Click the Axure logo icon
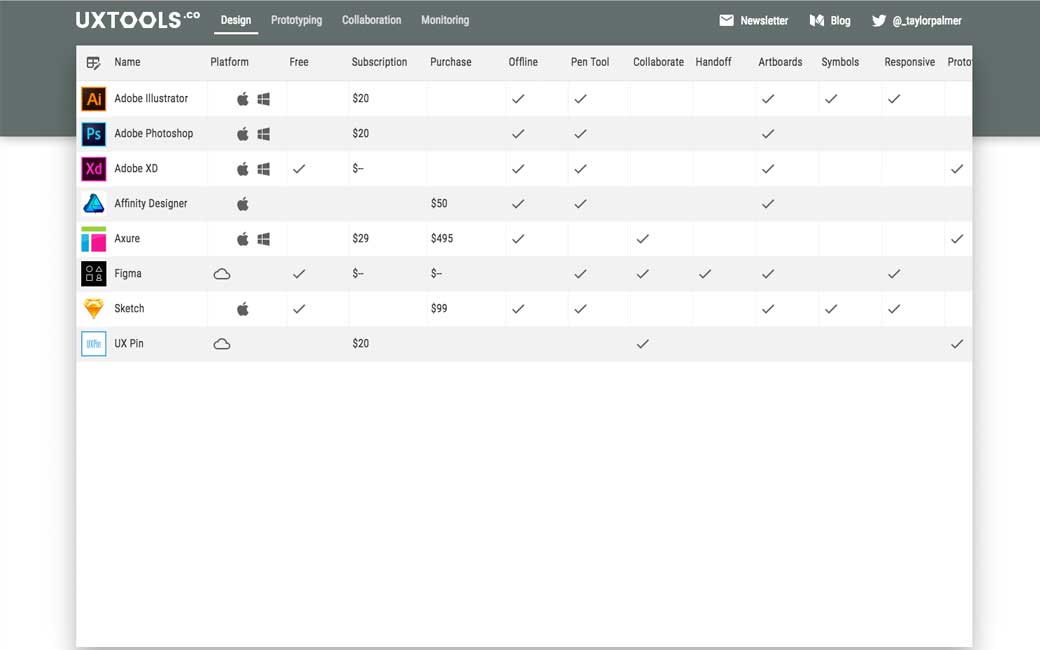 94,239
